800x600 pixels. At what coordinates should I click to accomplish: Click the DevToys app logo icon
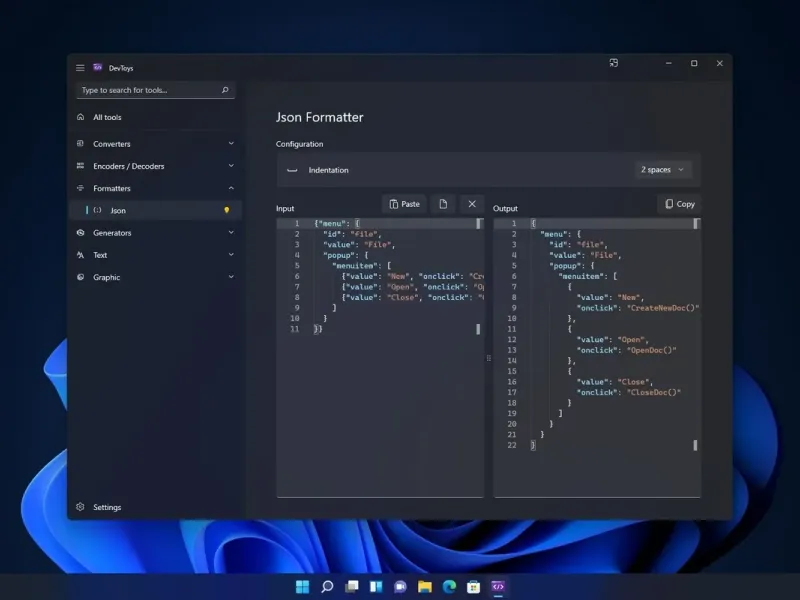pyautogui.click(x=97, y=67)
